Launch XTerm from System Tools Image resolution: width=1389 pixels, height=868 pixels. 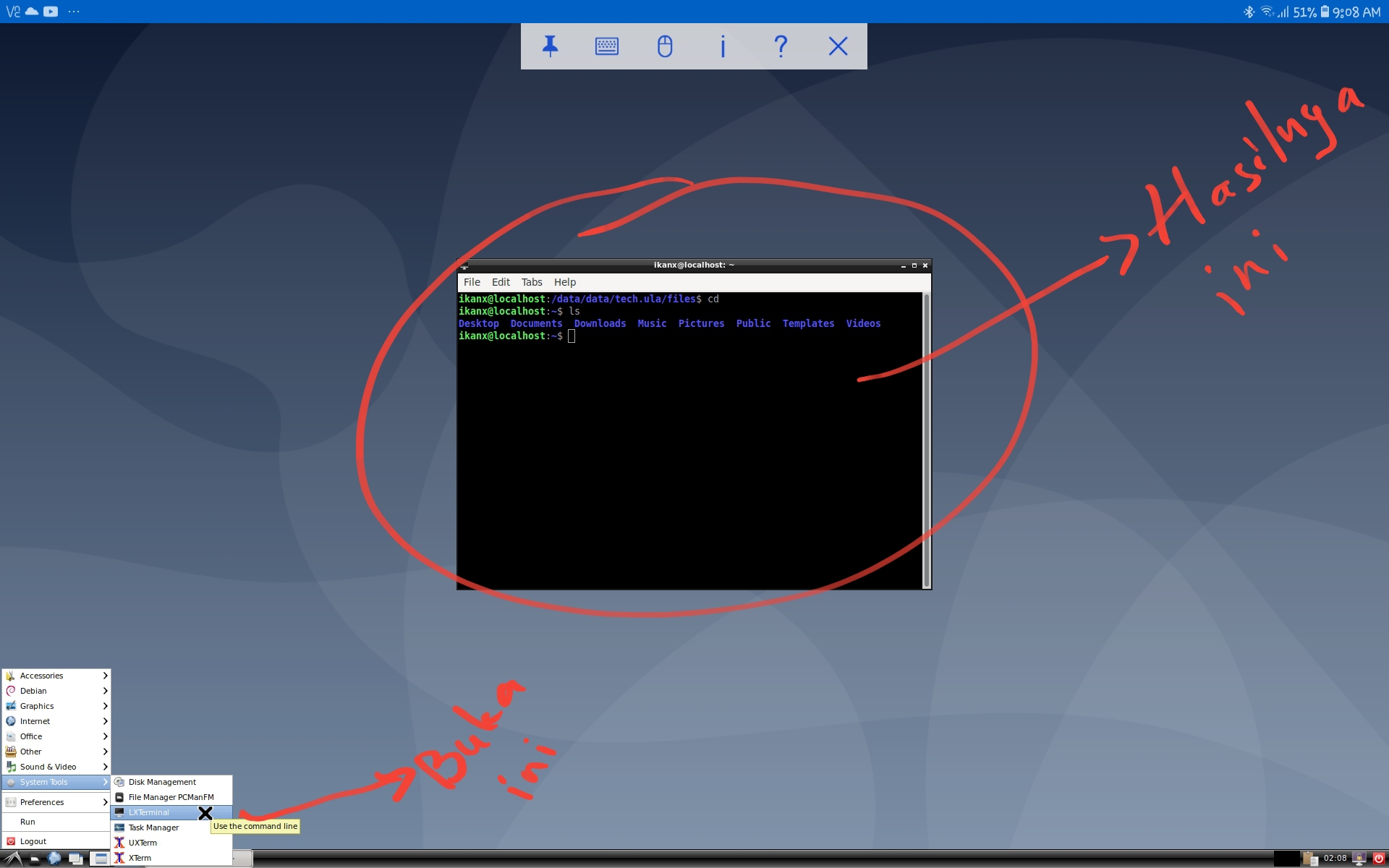[x=171, y=858]
